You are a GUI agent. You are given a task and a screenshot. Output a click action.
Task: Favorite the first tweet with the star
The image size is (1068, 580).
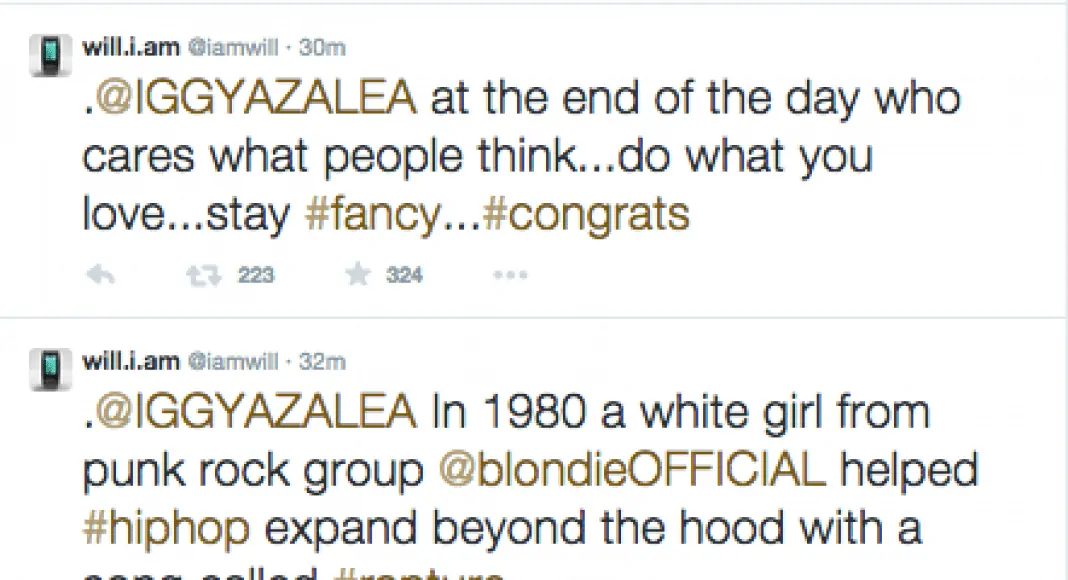357,276
